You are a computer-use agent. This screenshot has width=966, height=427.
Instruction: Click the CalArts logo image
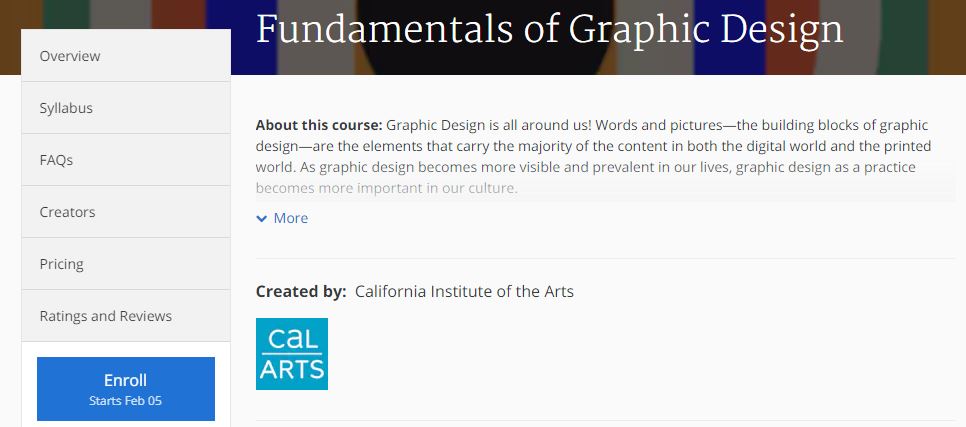[x=291, y=354]
